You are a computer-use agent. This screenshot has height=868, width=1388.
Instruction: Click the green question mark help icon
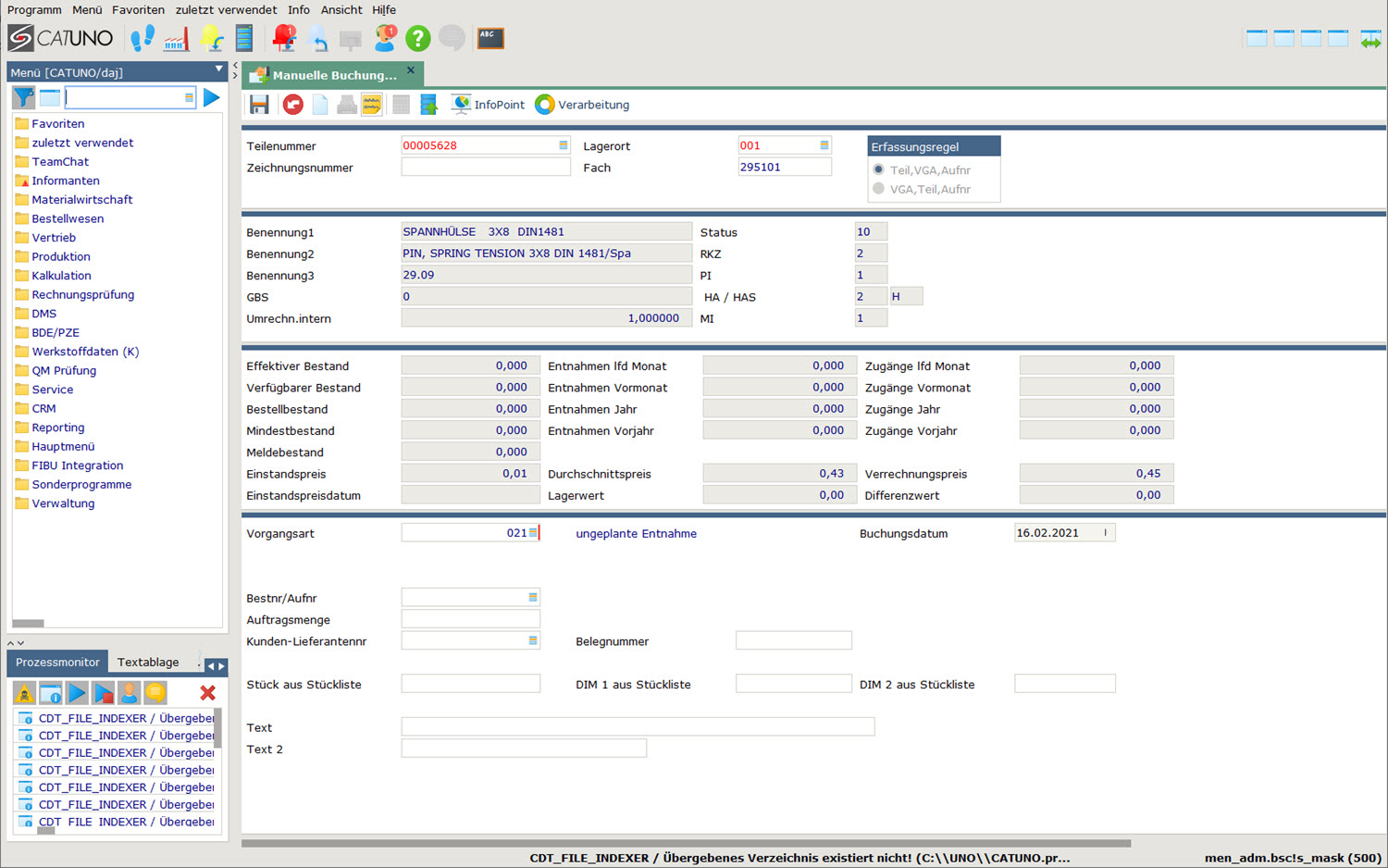[x=418, y=38]
